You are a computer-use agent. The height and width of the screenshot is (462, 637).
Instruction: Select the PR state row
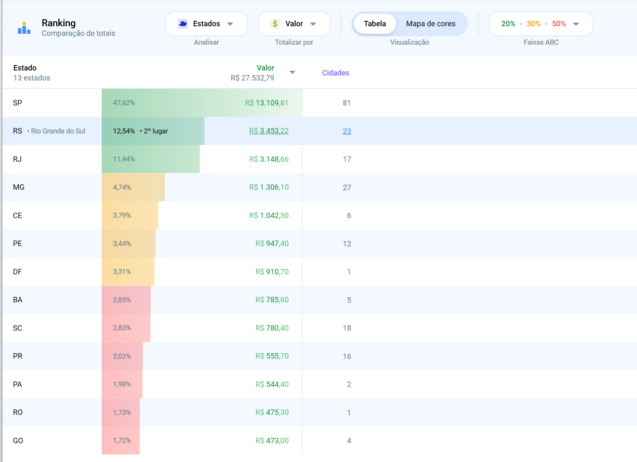(320, 356)
